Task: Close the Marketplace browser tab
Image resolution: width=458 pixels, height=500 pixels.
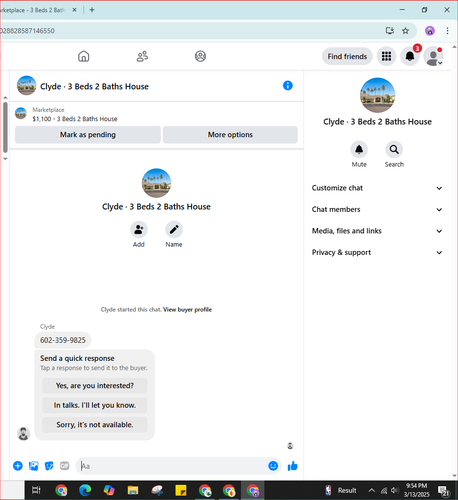Action: coord(74,10)
